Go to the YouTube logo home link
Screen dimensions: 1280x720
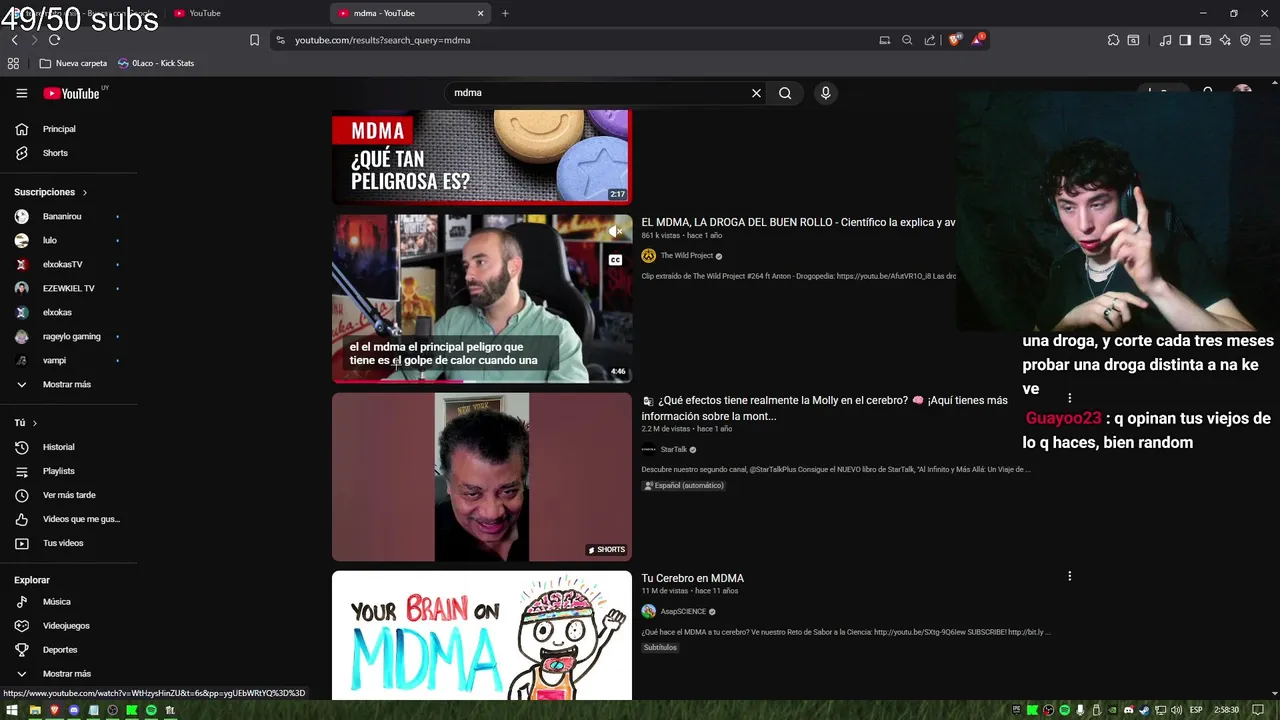[72, 93]
